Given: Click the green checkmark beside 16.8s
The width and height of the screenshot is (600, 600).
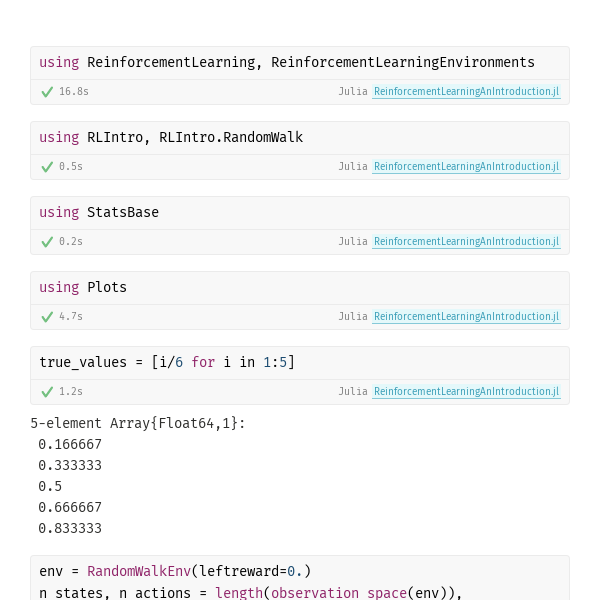Looking at the screenshot, I should click(x=47, y=92).
